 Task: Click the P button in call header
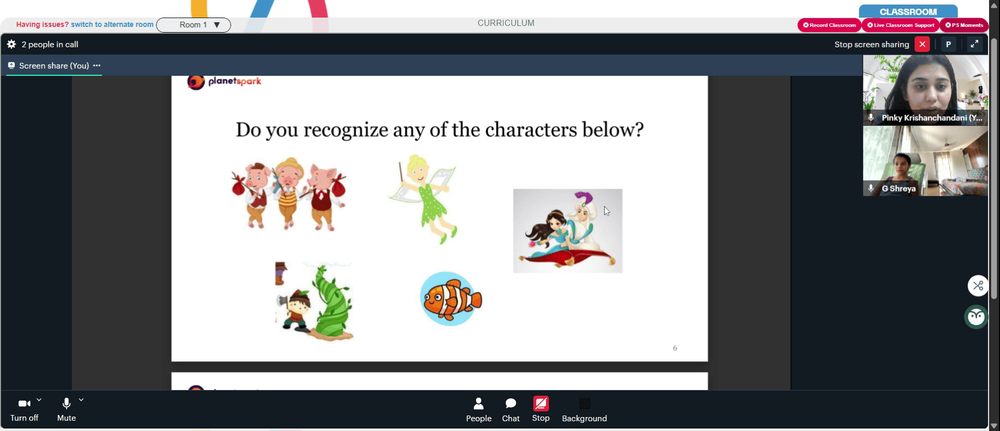tap(948, 45)
